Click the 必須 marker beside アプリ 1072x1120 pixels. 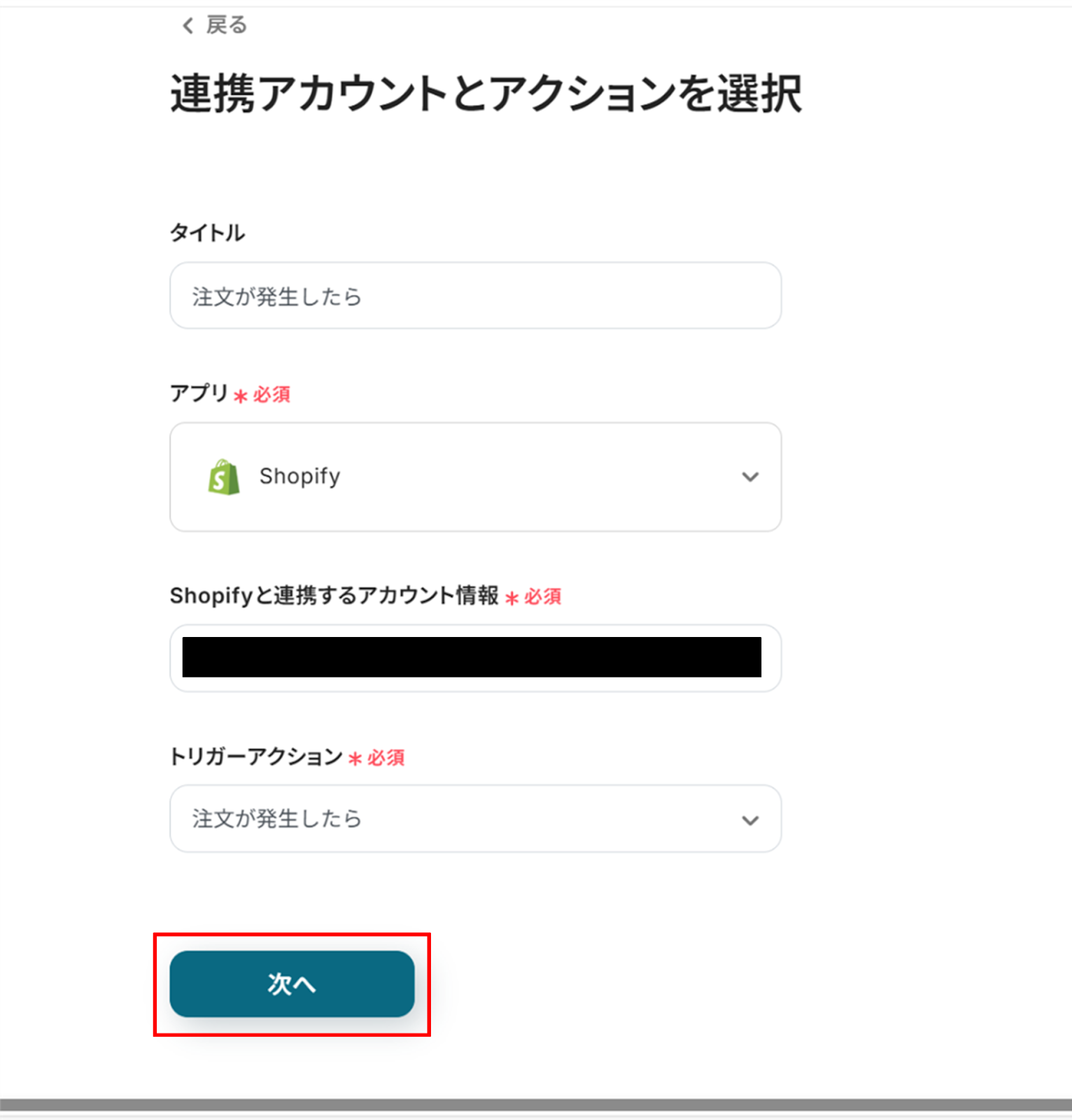271,395
